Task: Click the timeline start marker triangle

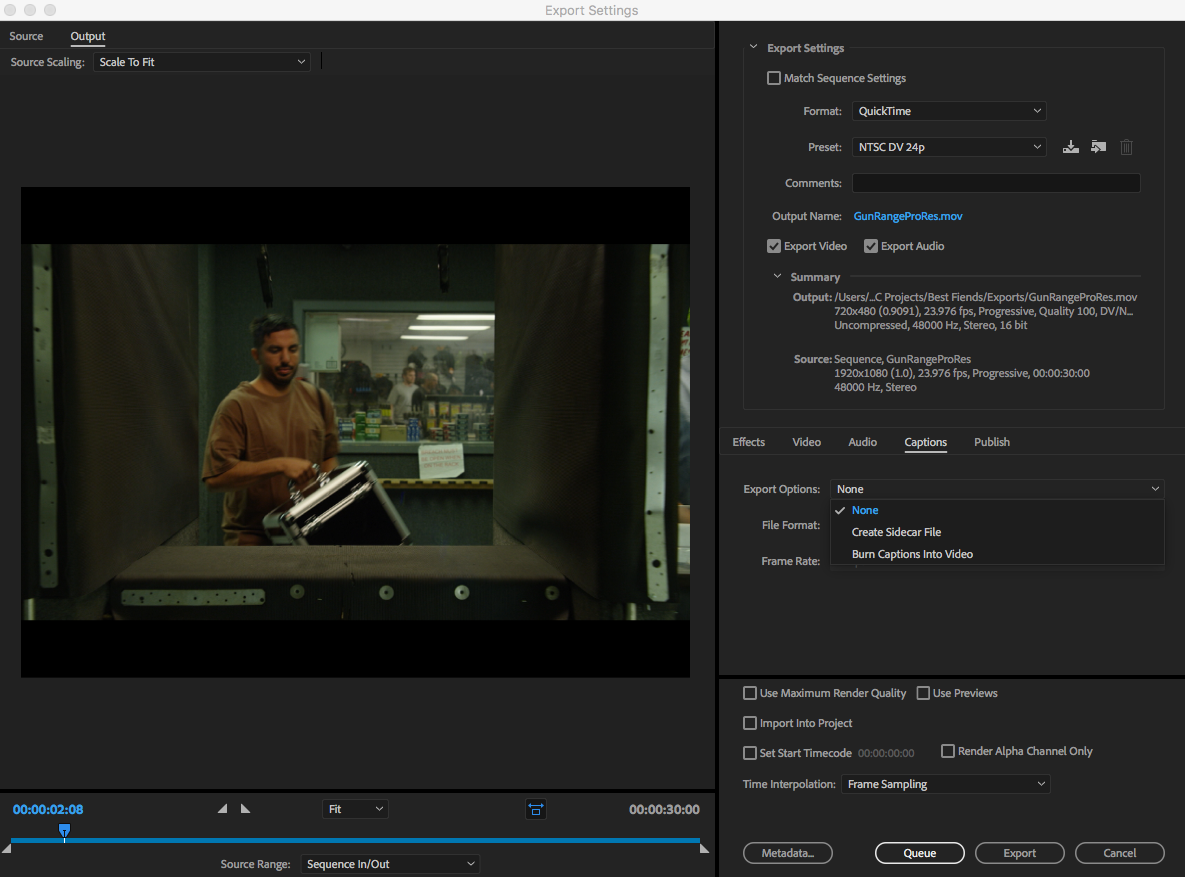Action: (x=7, y=849)
